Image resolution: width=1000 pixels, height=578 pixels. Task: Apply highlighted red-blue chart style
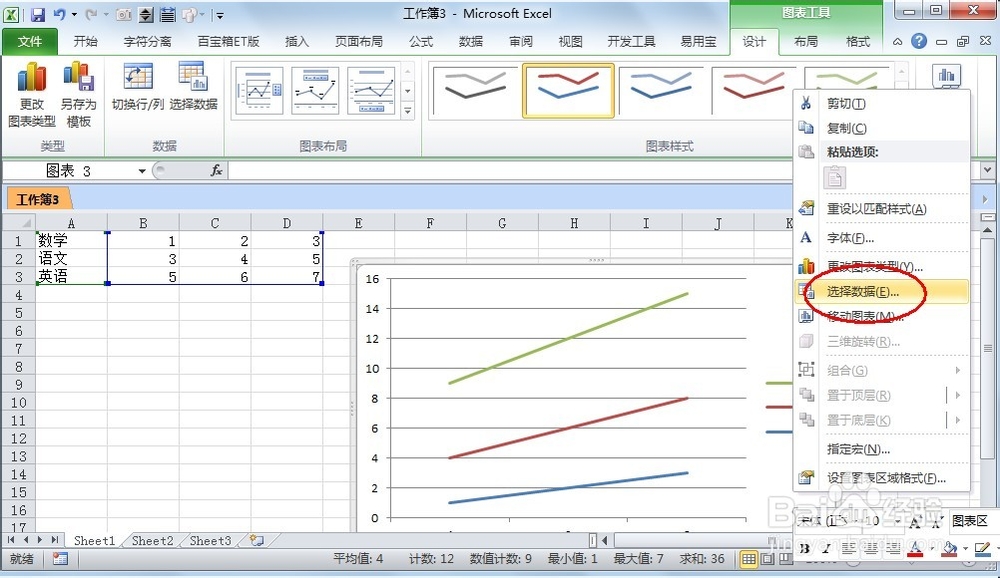tap(568, 91)
